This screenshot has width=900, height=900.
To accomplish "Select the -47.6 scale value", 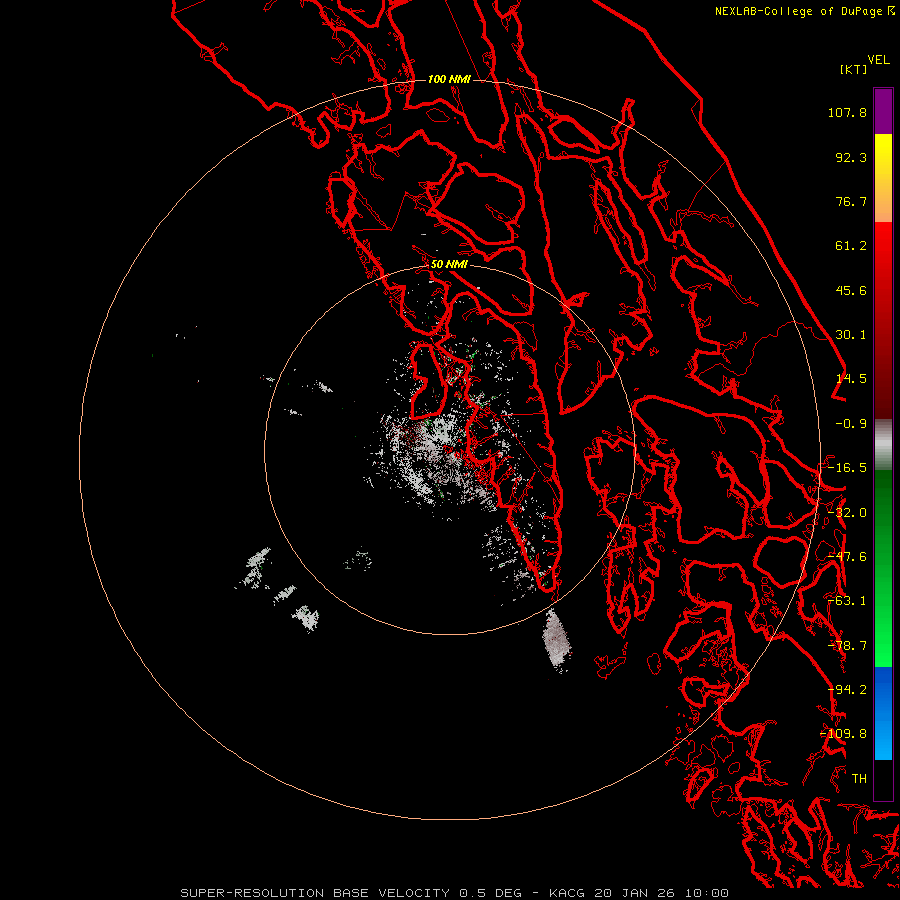I will [x=847, y=557].
